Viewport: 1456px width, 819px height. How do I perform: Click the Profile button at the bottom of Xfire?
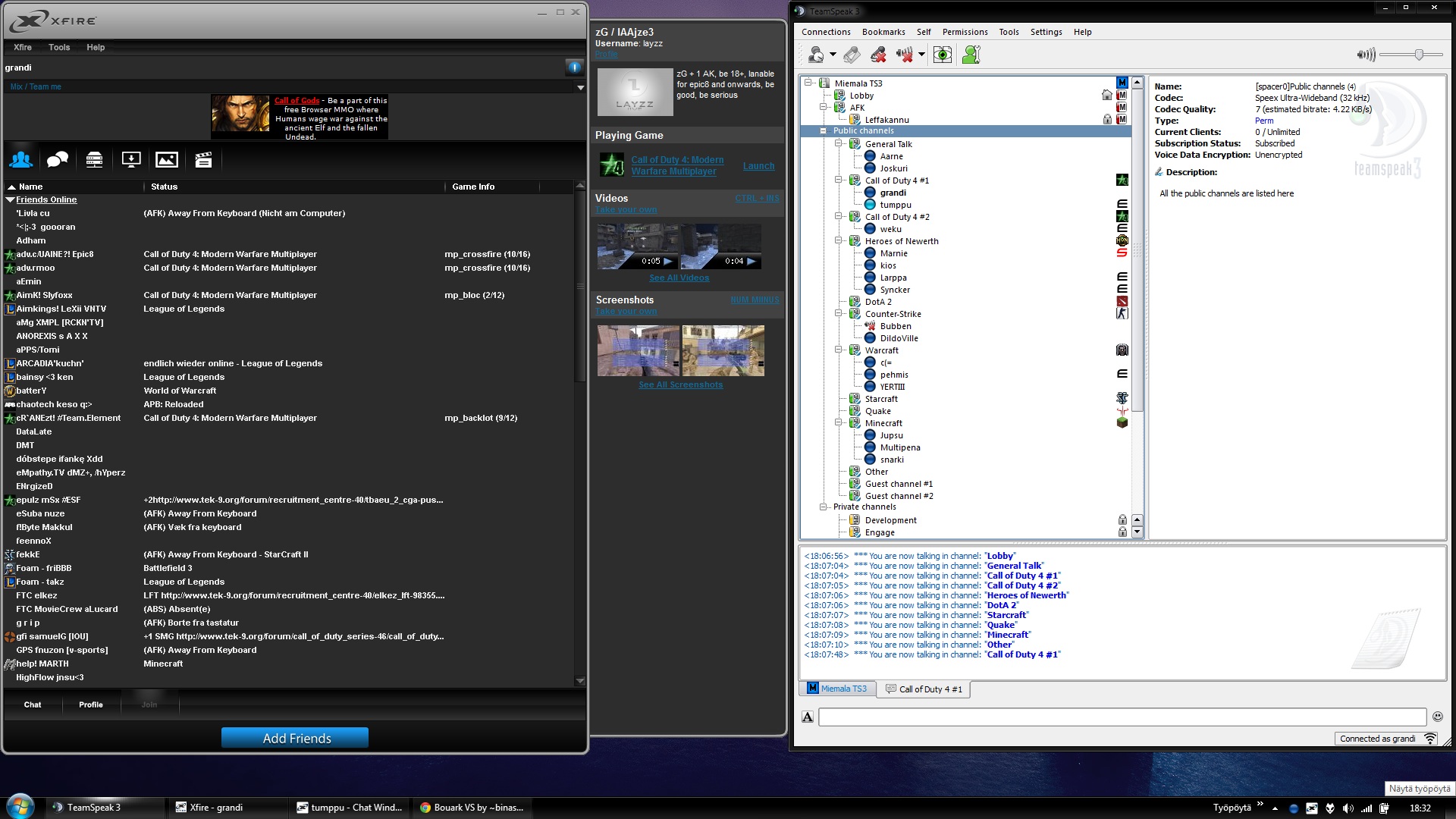[91, 705]
